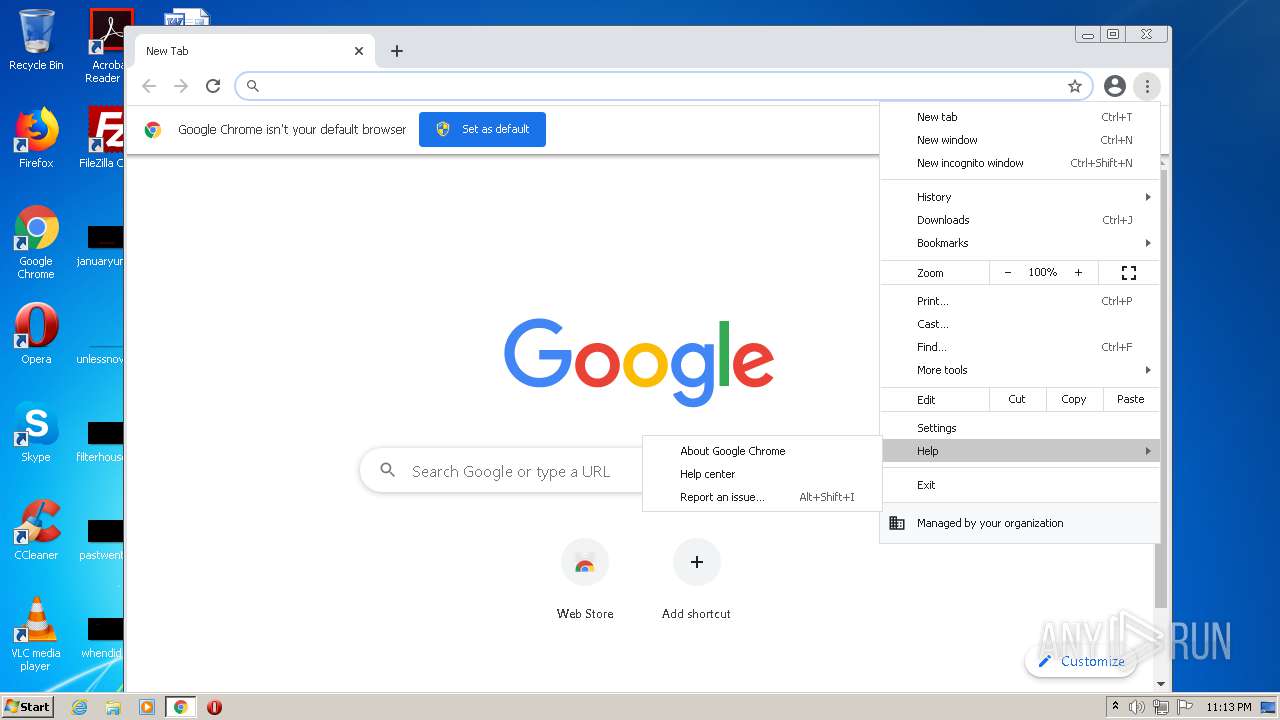This screenshot has width=1280, height=720.
Task: Click the Customize button
Action: [x=1081, y=661]
